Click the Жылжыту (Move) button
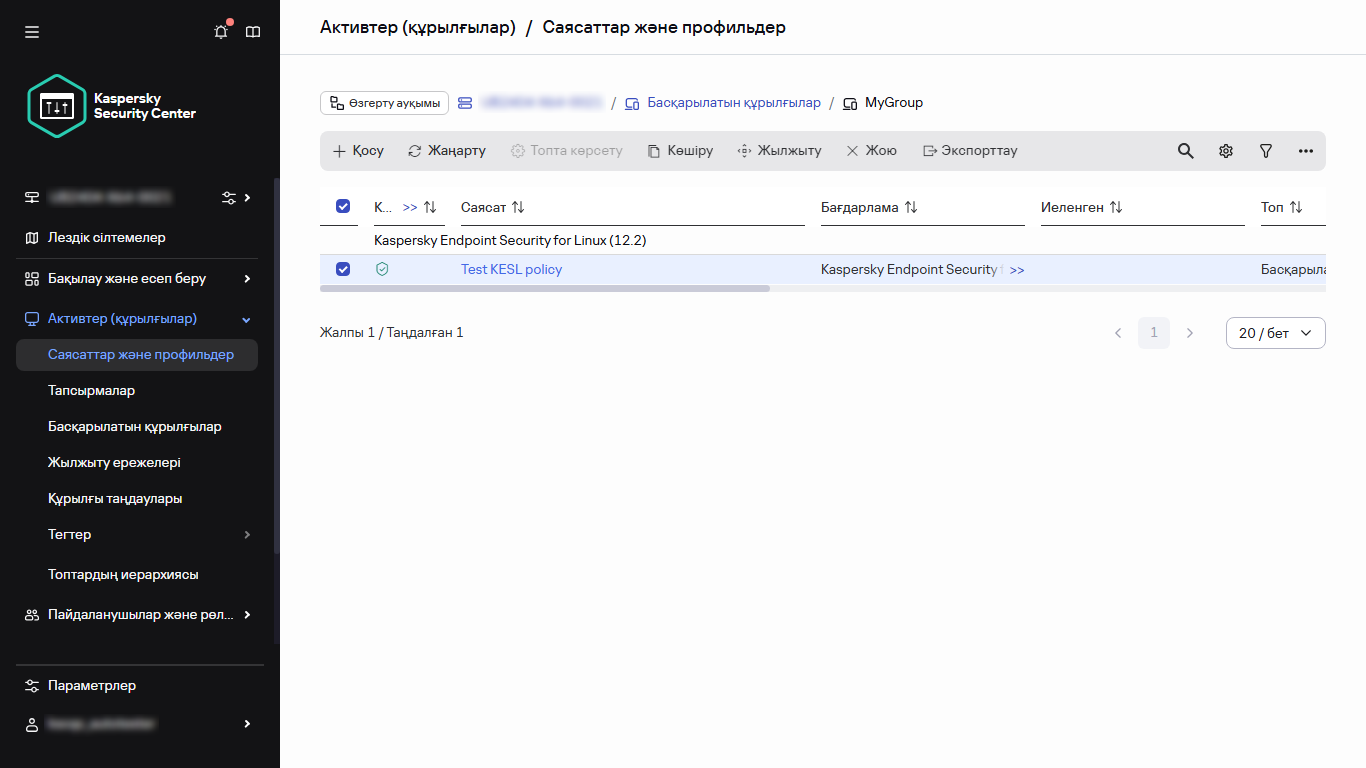The width and height of the screenshot is (1366, 768). click(779, 151)
